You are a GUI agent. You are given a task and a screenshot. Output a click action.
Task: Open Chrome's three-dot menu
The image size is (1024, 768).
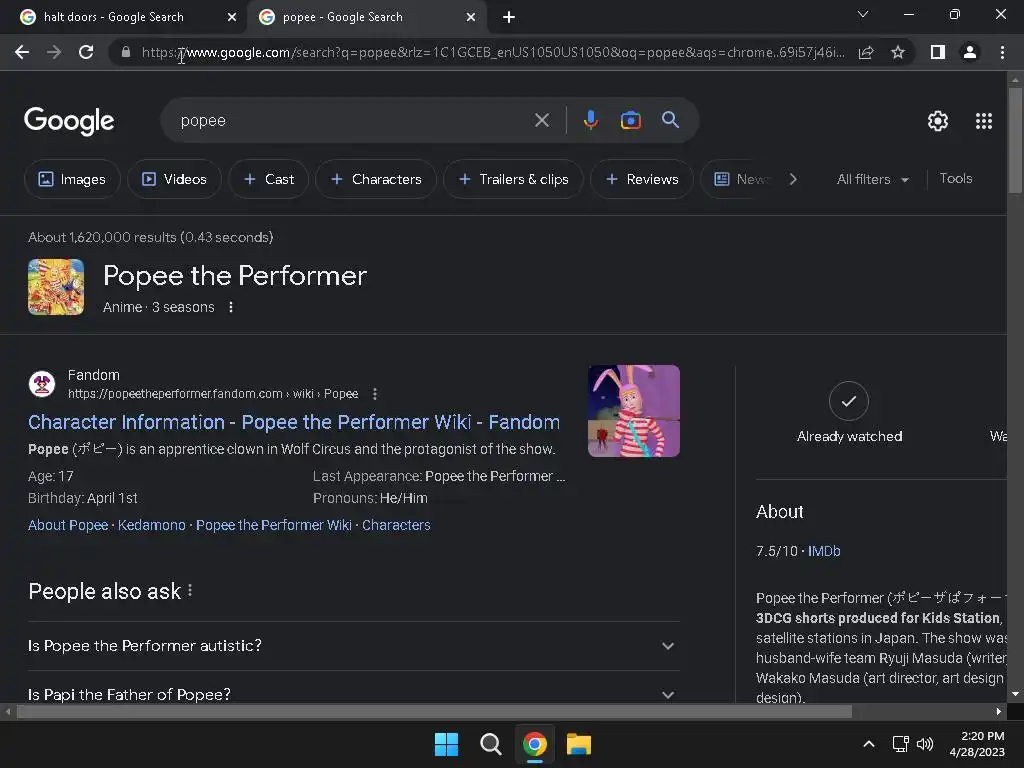pyautogui.click(x=1002, y=52)
